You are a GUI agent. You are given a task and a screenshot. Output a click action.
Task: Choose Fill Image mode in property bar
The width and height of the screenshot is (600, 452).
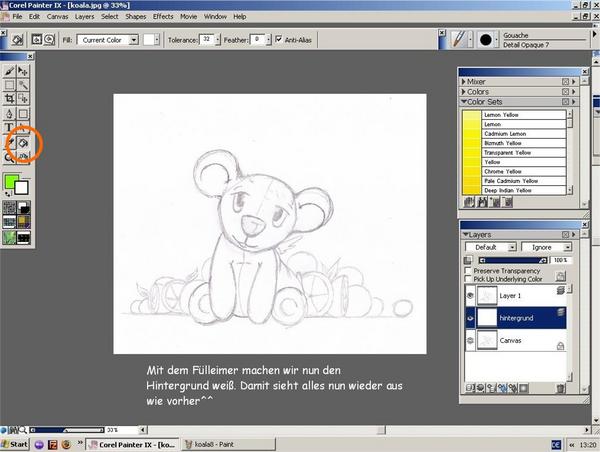point(37,39)
